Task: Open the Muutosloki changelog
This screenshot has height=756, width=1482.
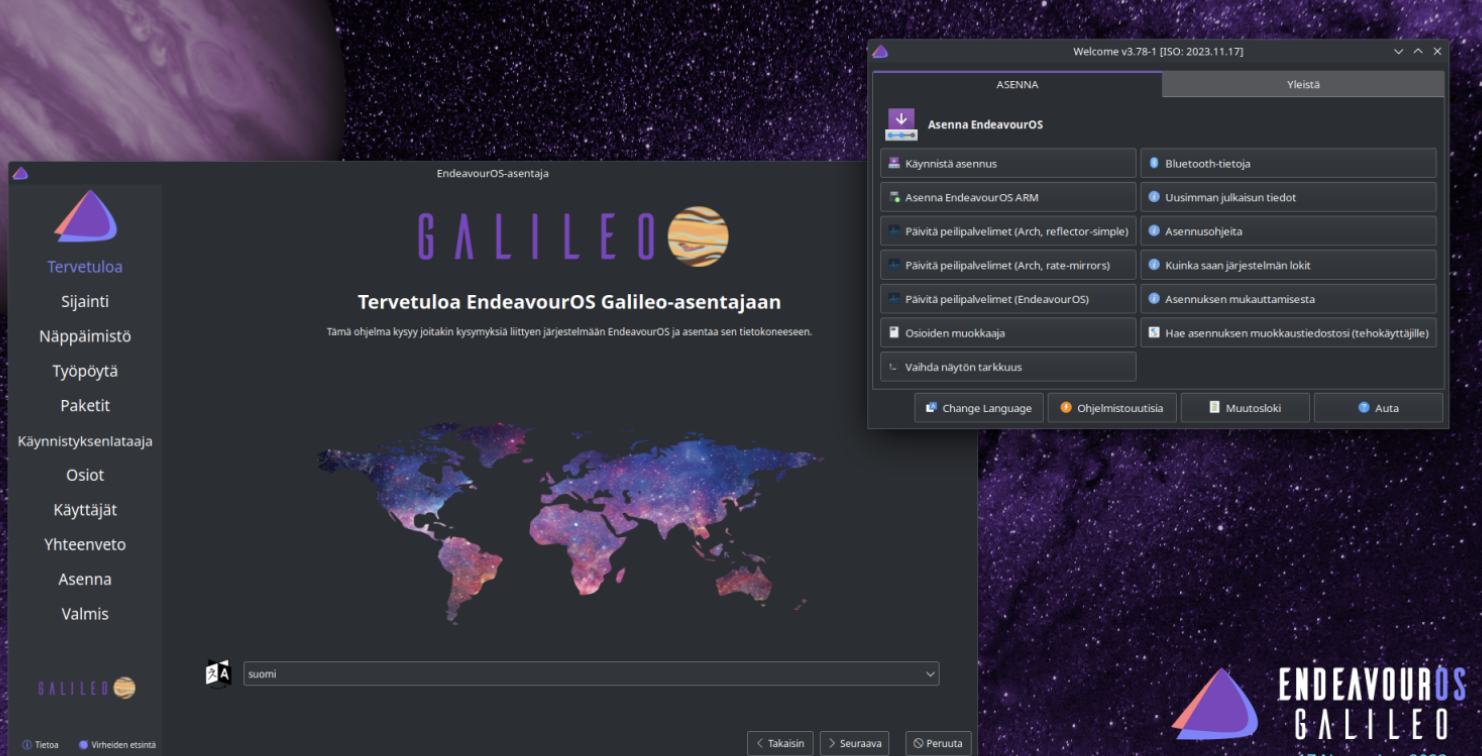Action: tap(1245, 408)
